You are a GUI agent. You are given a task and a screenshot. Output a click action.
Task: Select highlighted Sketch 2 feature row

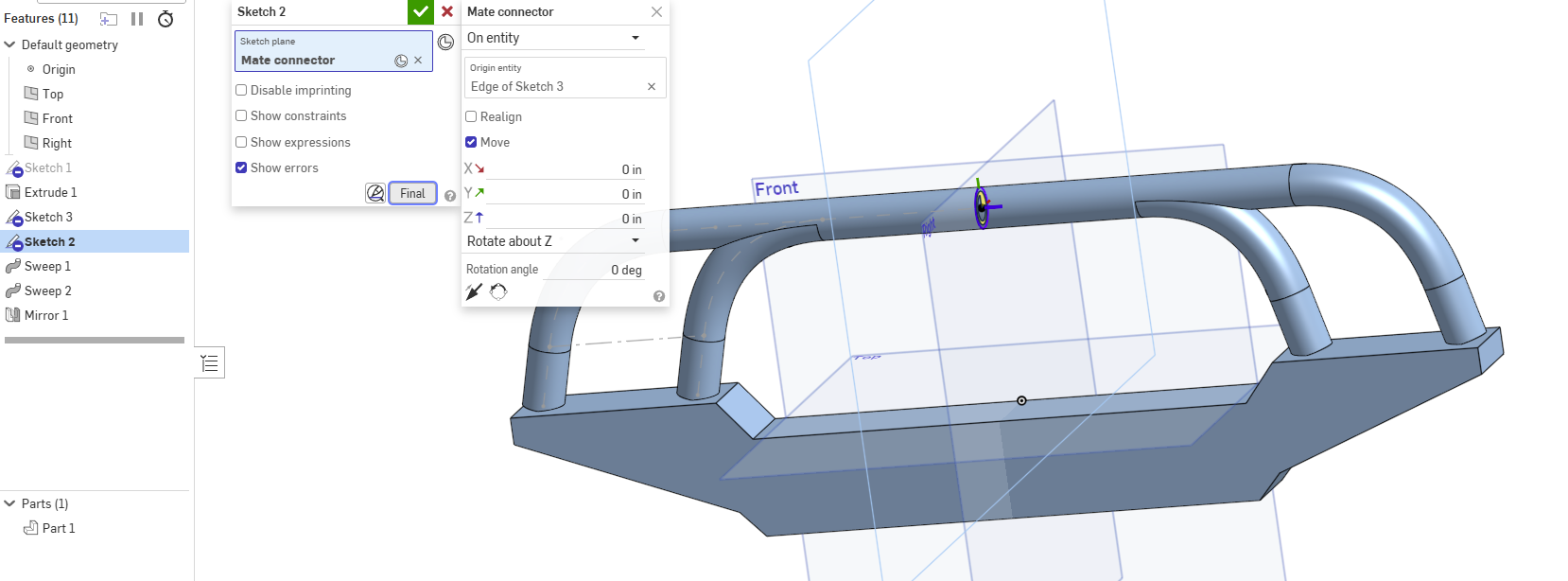click(x=95, y=241)
